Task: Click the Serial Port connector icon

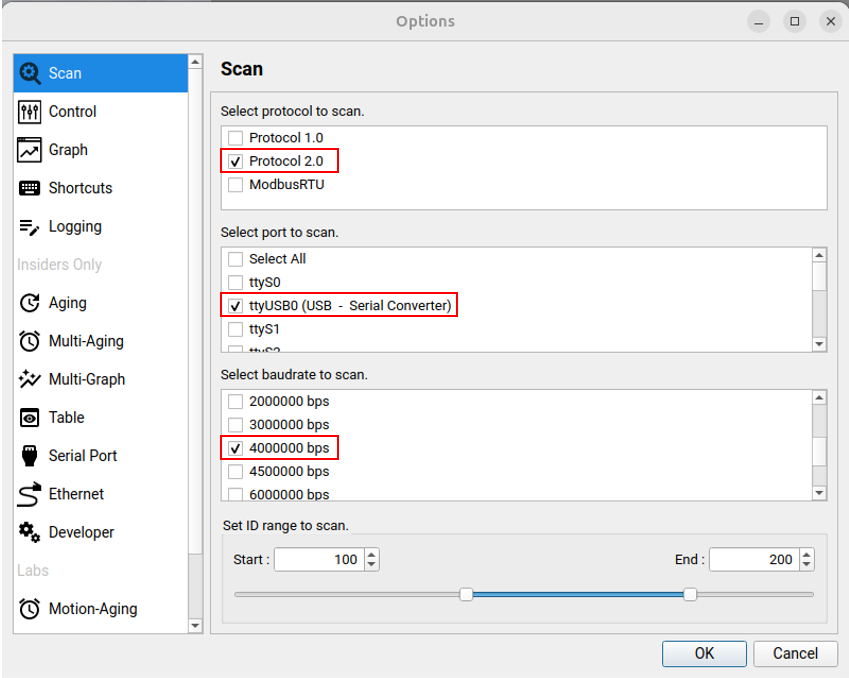Action: pyautogui.click(x=30, y=456)
